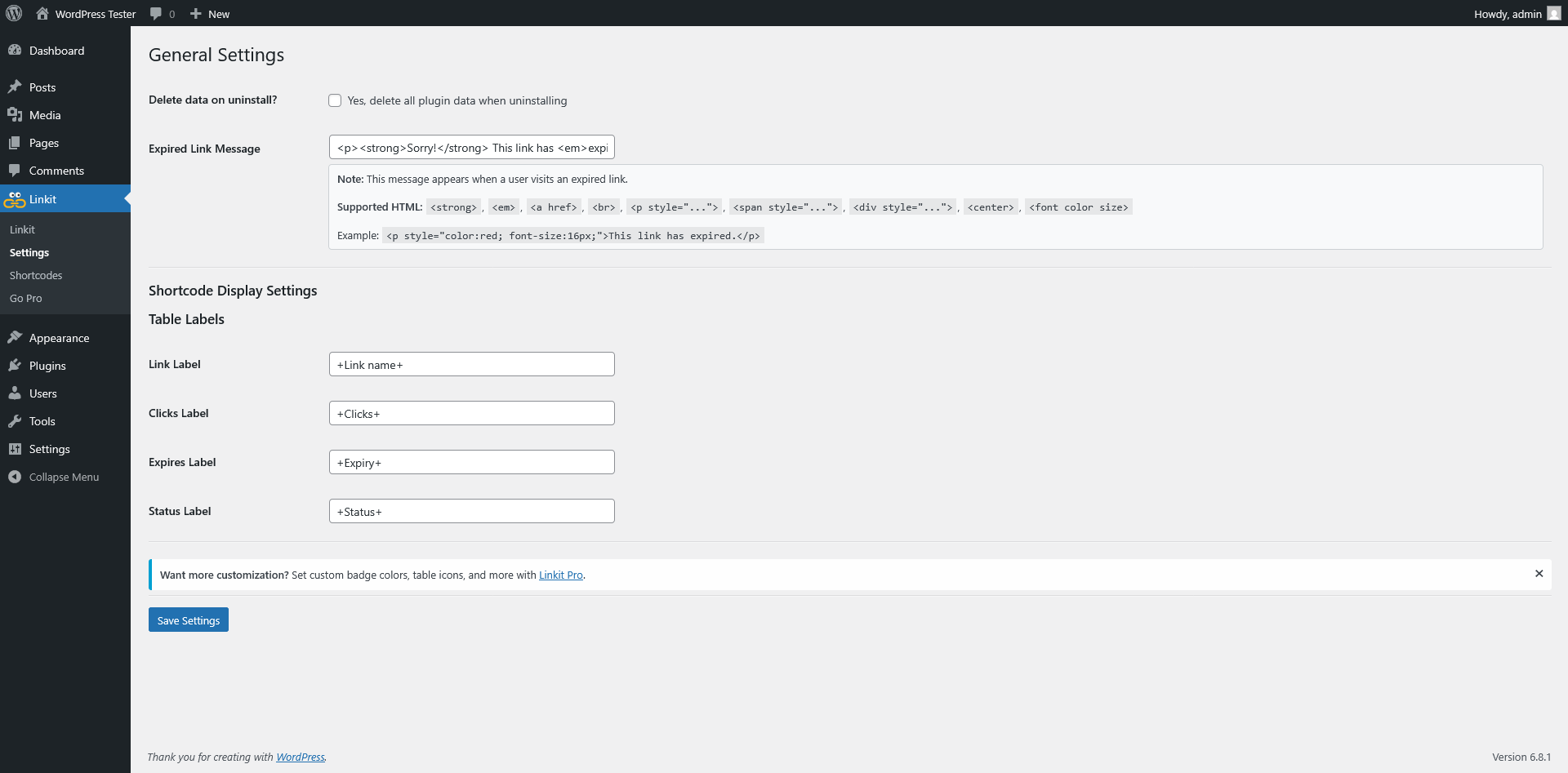
Task: Click the Linkit chain icon
Action: coord(15,199)
